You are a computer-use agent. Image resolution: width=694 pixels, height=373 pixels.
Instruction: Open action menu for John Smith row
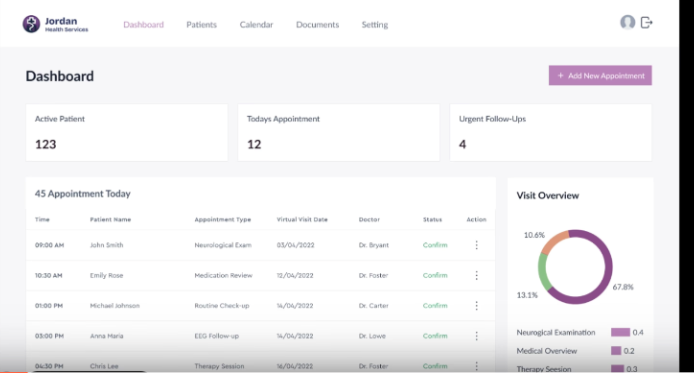coord(476,245)
